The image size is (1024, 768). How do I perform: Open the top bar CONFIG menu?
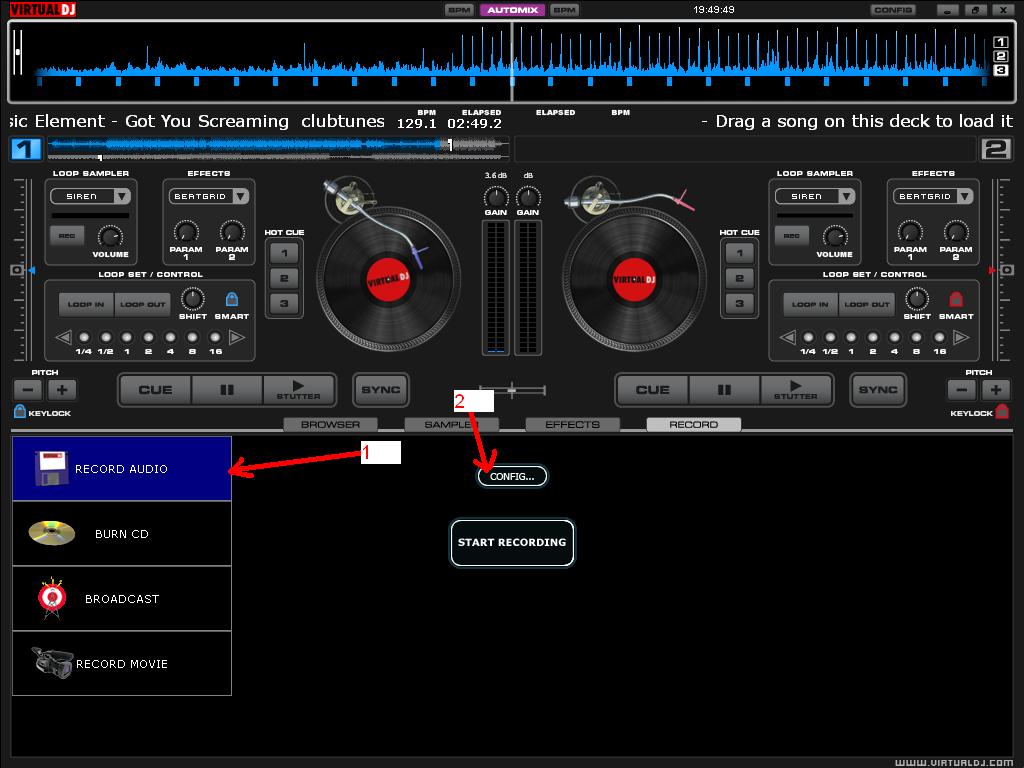click(893, 10)
